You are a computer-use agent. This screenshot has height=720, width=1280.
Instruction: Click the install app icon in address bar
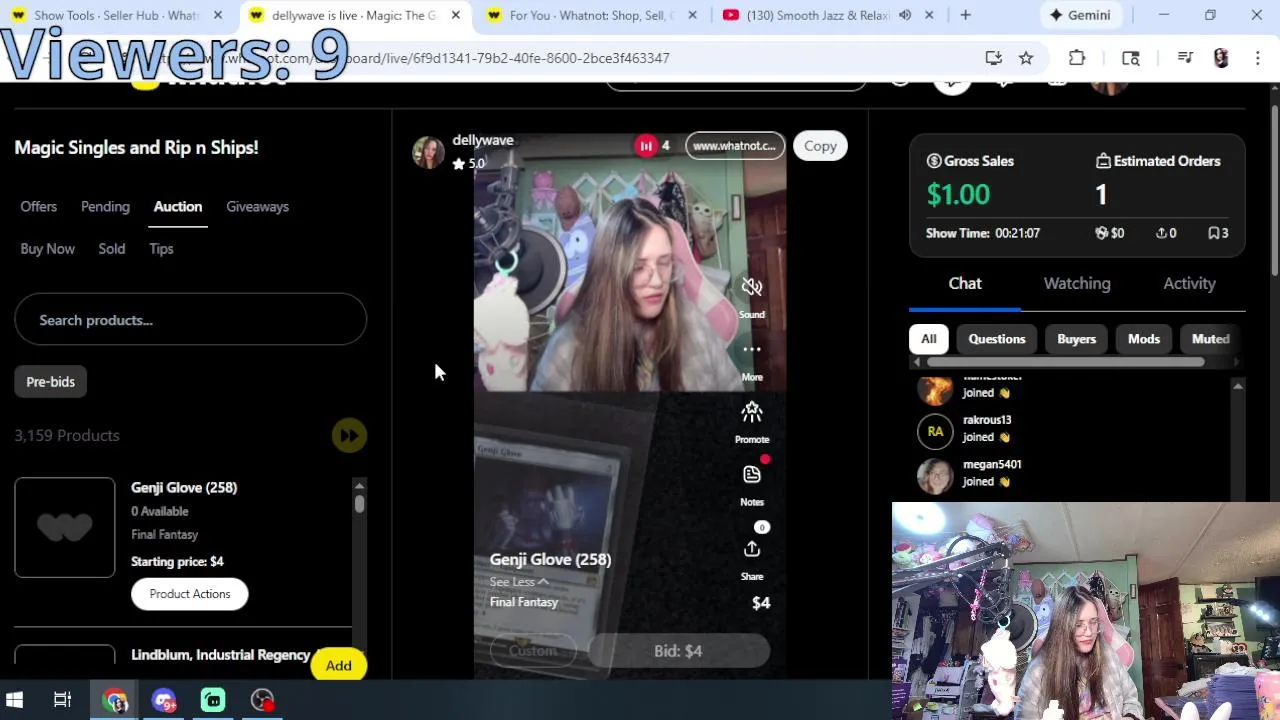pyautogui.click(x=993, y=58)
